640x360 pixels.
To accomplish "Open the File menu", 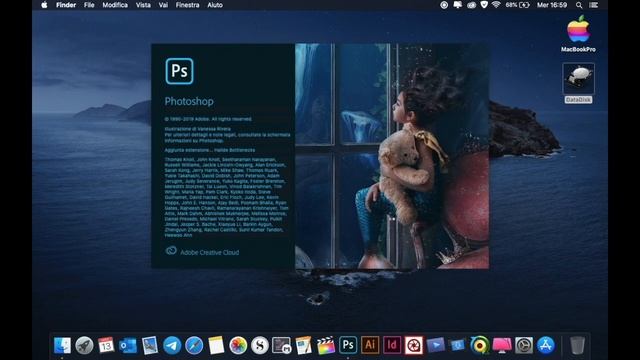I will [89, 5].
